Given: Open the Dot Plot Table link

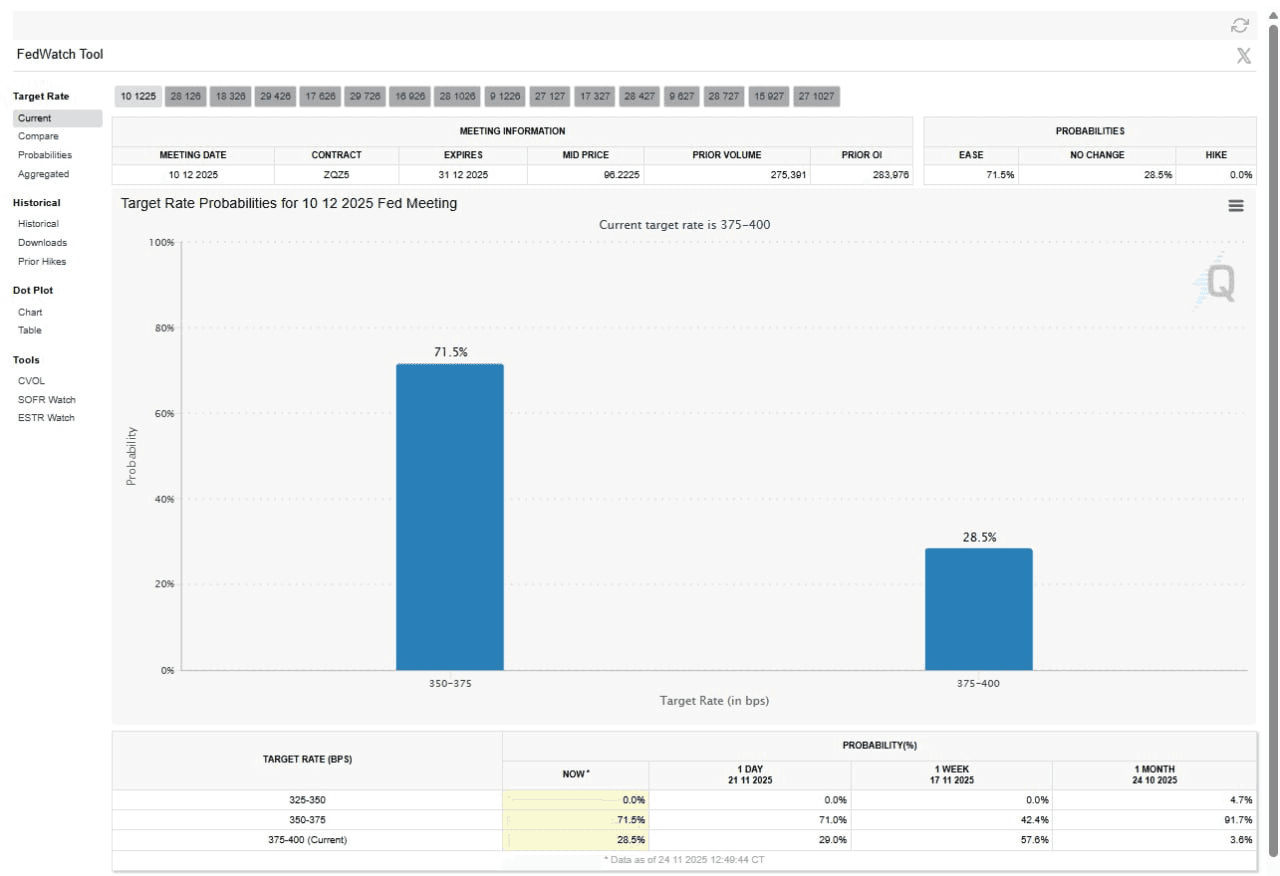Looking at the screenshot, I should click(x=30, y=330).
